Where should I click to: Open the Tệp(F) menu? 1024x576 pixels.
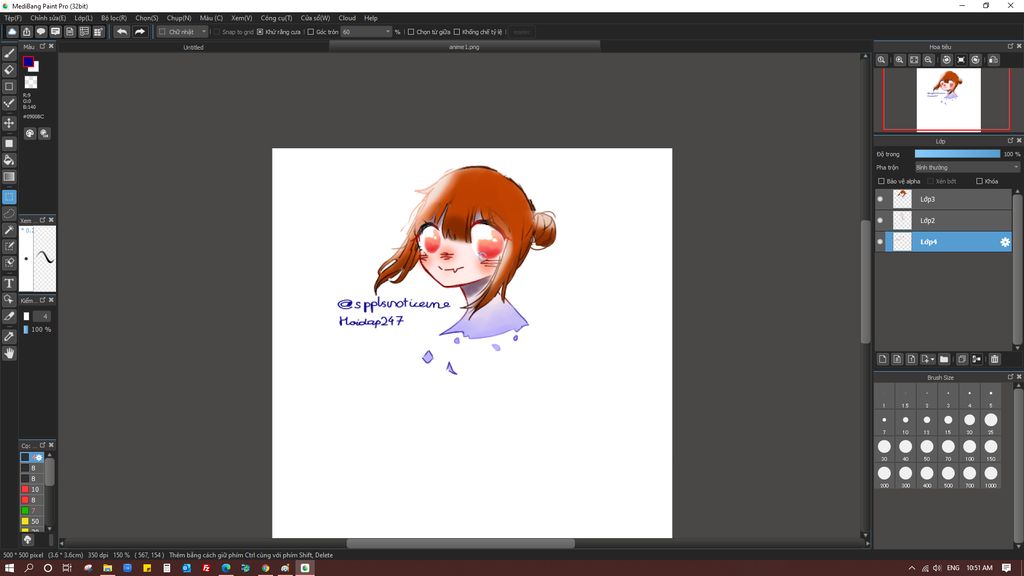pyautogui.click(x=13, y=18)
